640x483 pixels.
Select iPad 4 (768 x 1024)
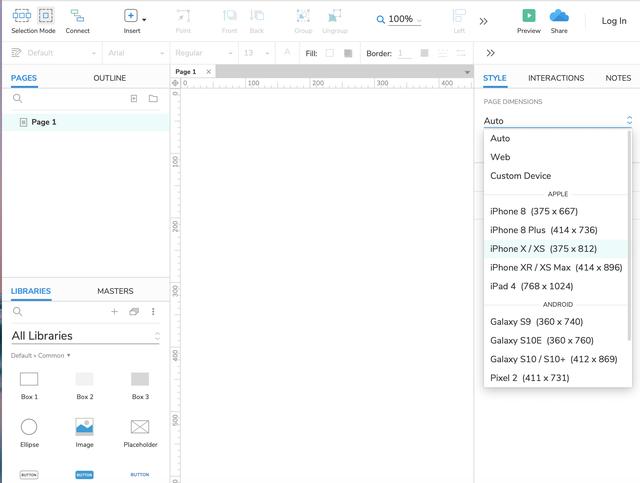pos(556,287)
